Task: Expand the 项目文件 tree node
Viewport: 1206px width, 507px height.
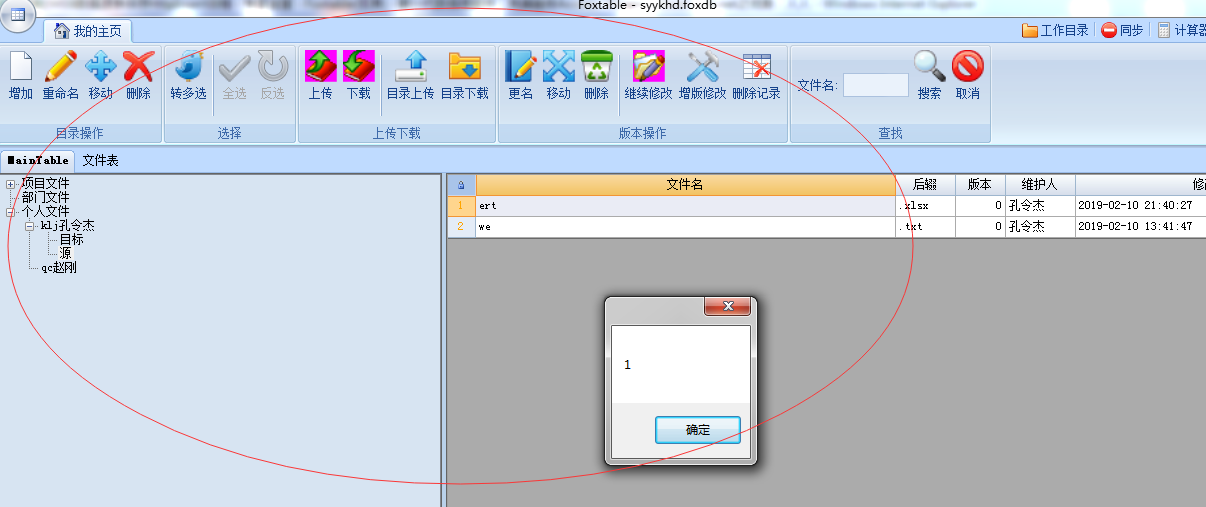Action: [x=11, y=183]
